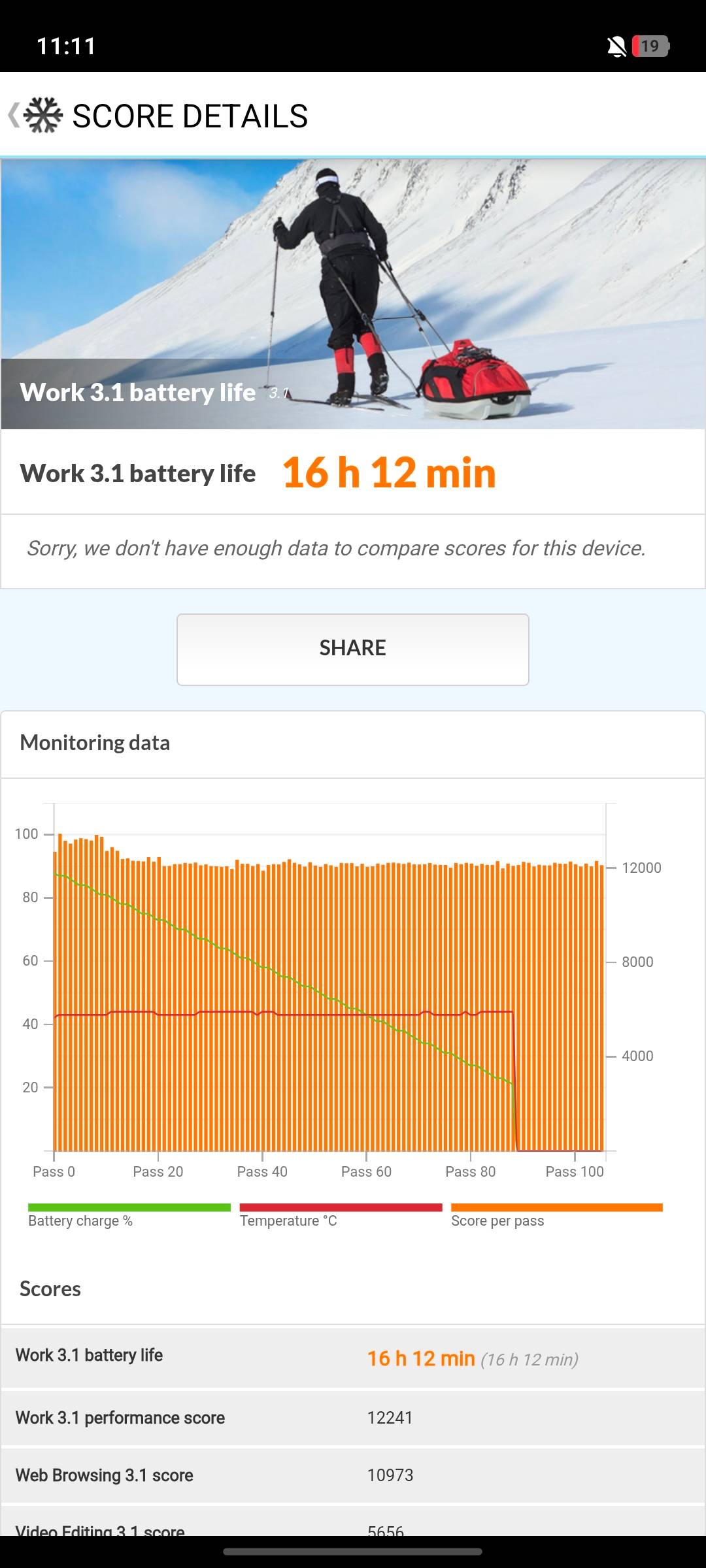Tap the bottom home gesture bar
This screenshot has height=1568, width=706.
[353, 1552]
